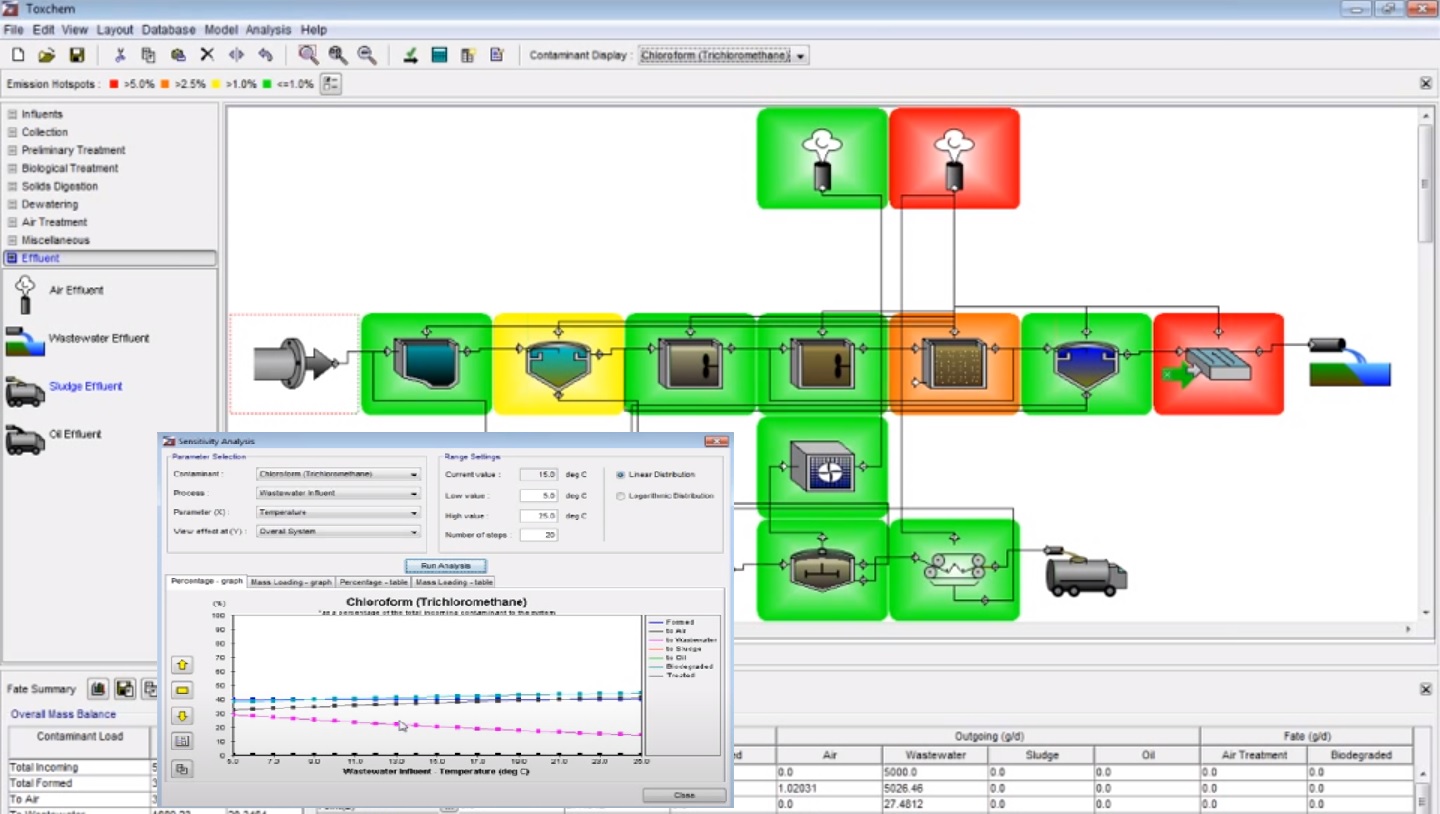Select Logarithmic Distribution radio button

pyautogui.click(x=620, y=496)
